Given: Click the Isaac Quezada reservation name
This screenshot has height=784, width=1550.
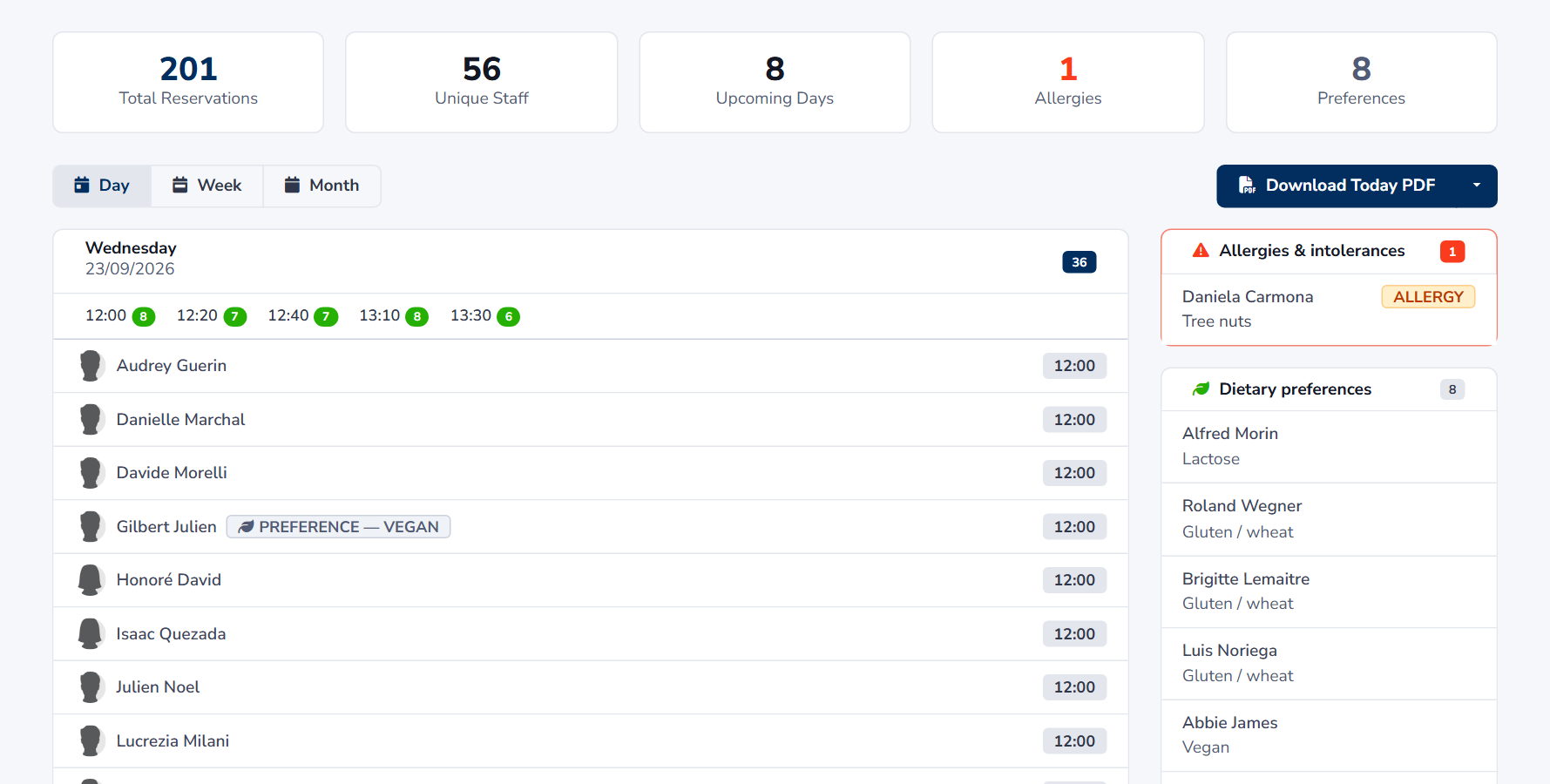Looking at the screenshot, I should pyautogui.click(x=171, y=634).
